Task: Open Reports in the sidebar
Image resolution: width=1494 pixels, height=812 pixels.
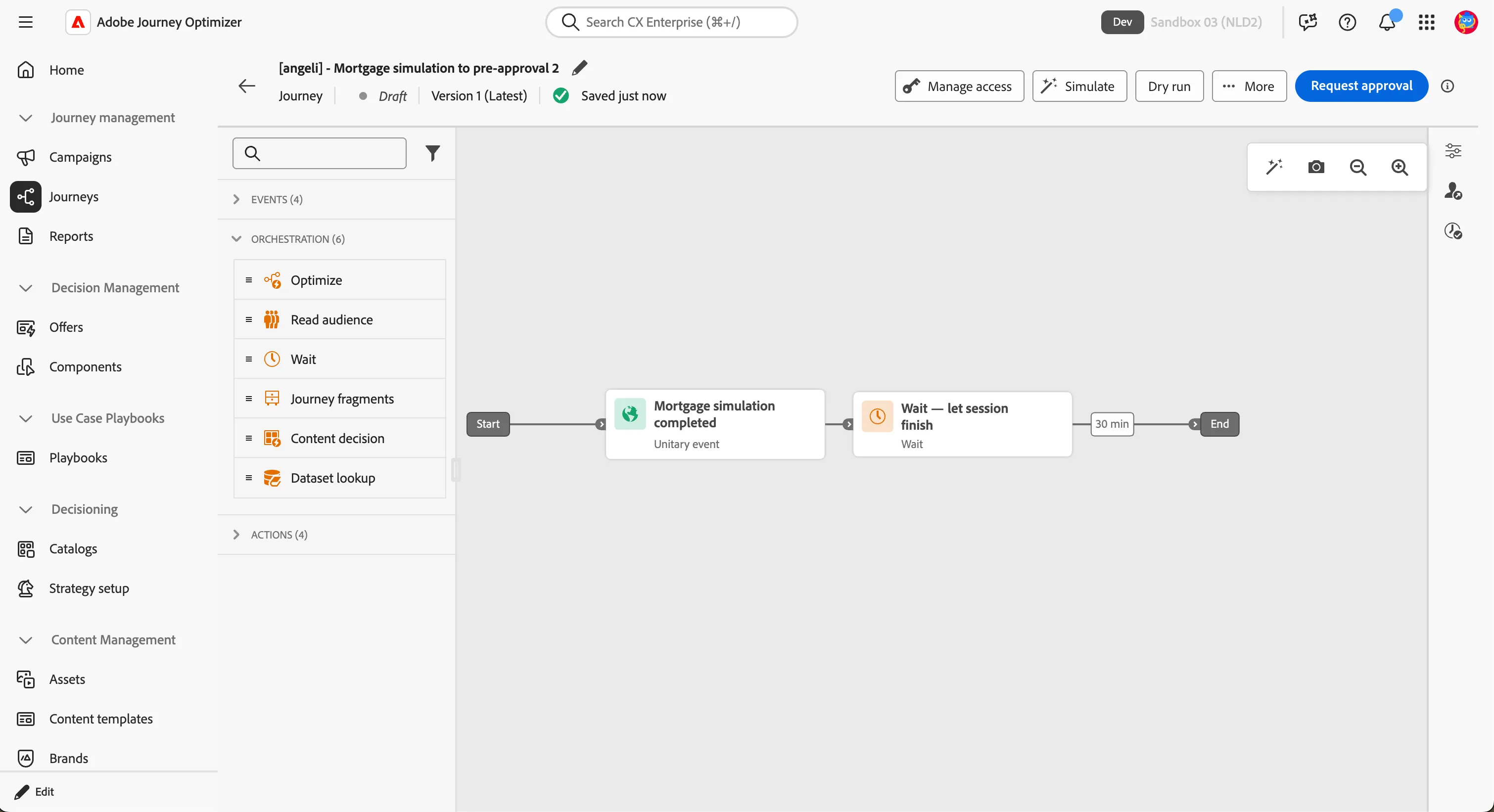Action: point(71,236)
